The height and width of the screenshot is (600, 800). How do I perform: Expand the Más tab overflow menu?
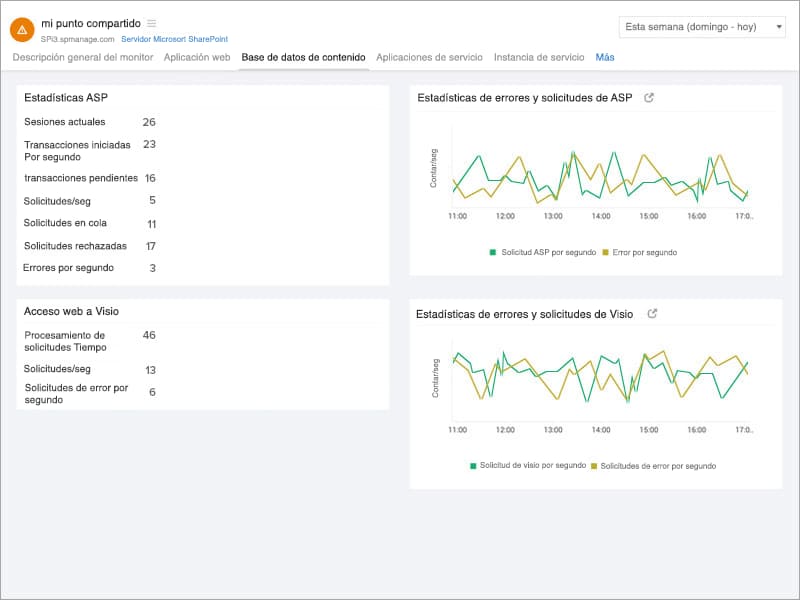pos(605,57)
